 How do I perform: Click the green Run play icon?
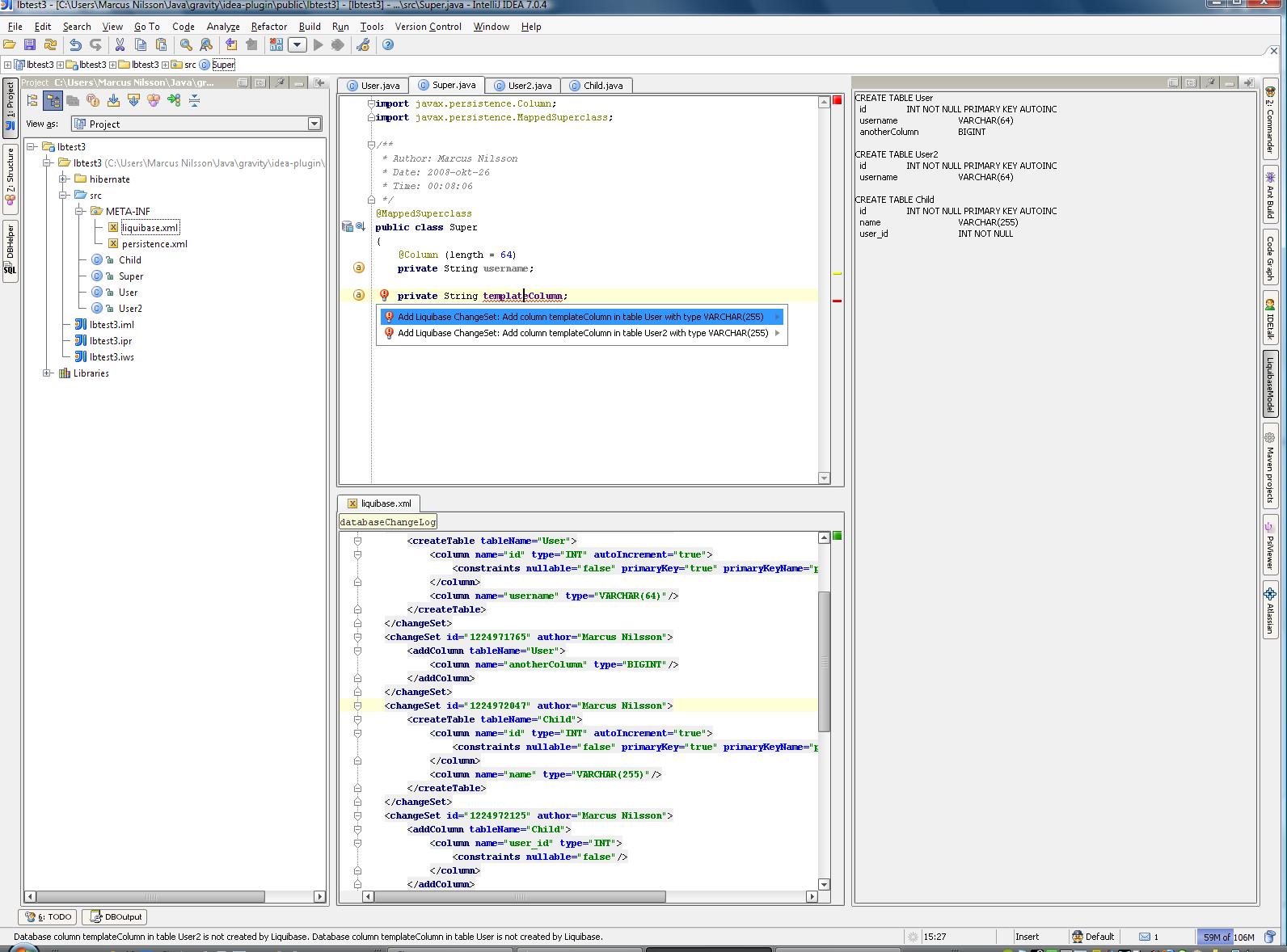(x=319, y=45)
